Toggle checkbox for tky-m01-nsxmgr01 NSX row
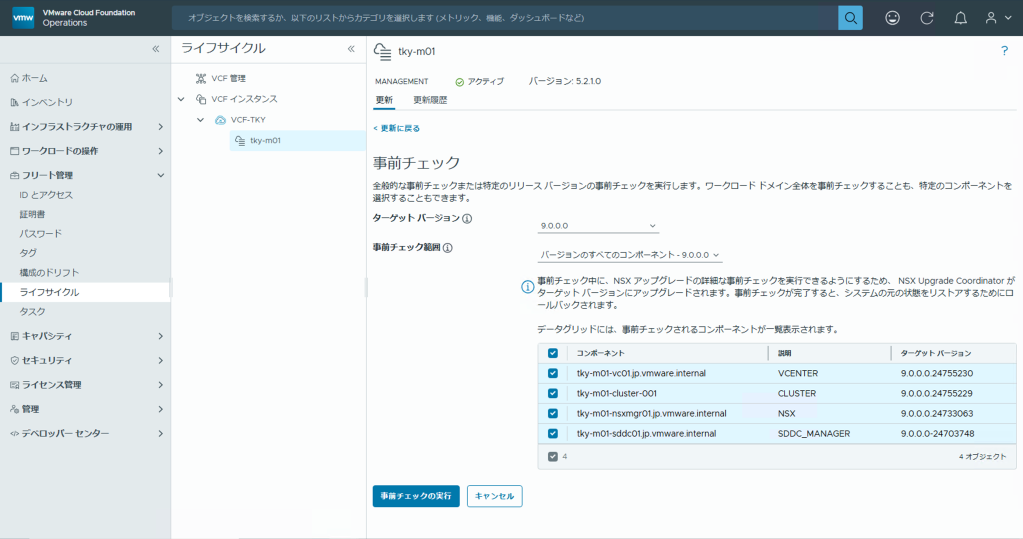Screen dimensions: 1023x539 click(x=553, y=413)
